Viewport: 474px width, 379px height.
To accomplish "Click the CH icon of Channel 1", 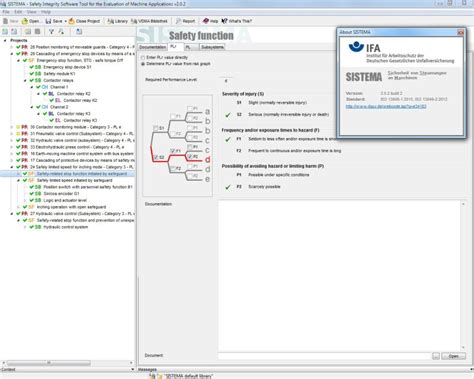I will pos(45,87).
